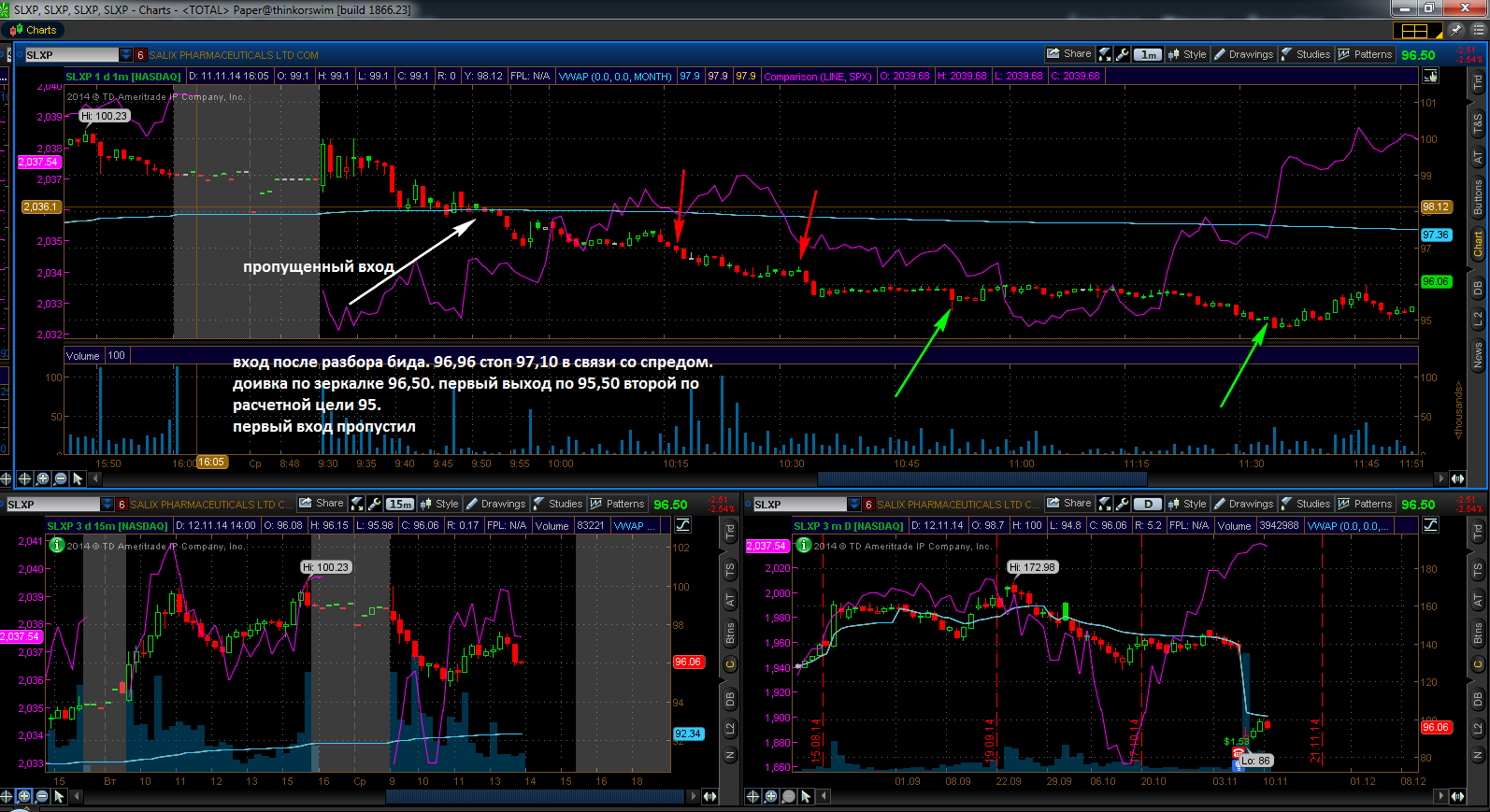Expand symbol dropdown arrow in top chart

pyautogui.click(x=126, y=55)
